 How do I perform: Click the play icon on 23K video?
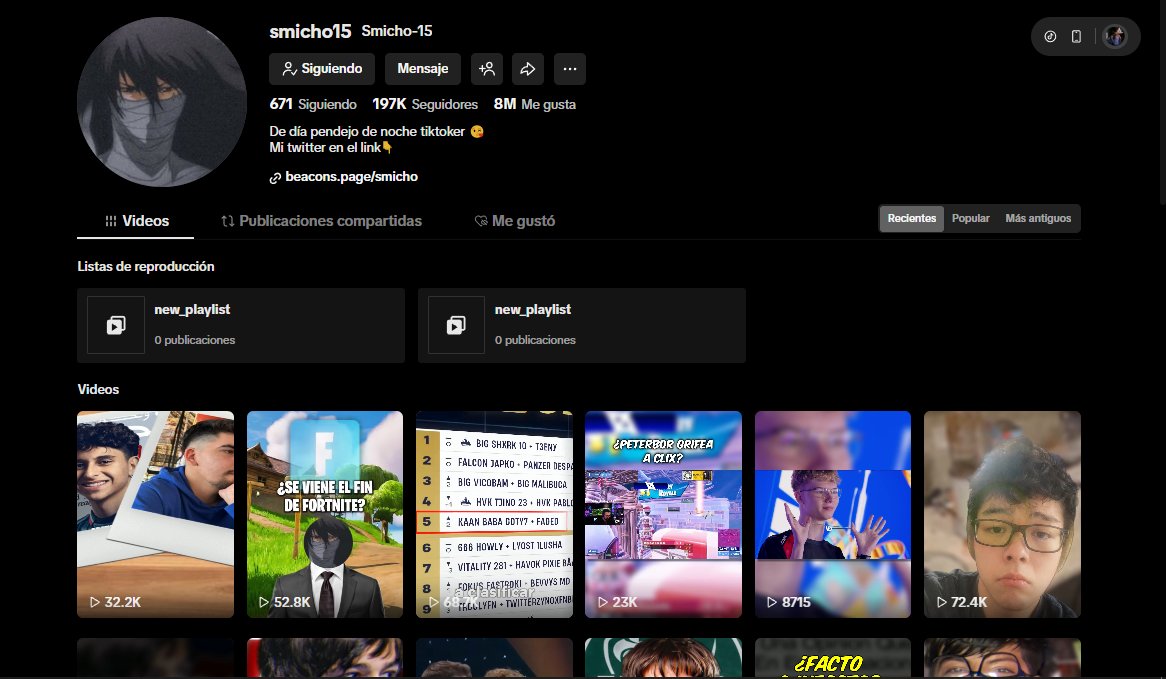[x=602, y=602]
